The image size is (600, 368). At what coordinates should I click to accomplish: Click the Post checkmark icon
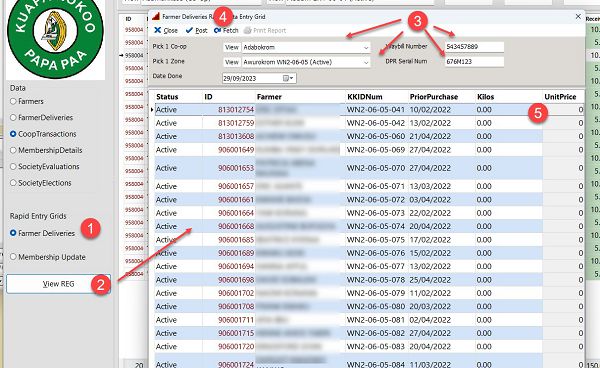(x=189, y=30)
